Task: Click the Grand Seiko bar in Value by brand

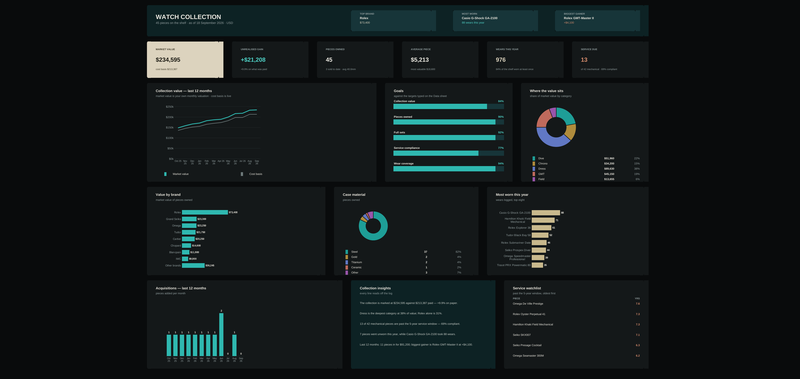Action: pyautogui.click(x=189, y=219)
